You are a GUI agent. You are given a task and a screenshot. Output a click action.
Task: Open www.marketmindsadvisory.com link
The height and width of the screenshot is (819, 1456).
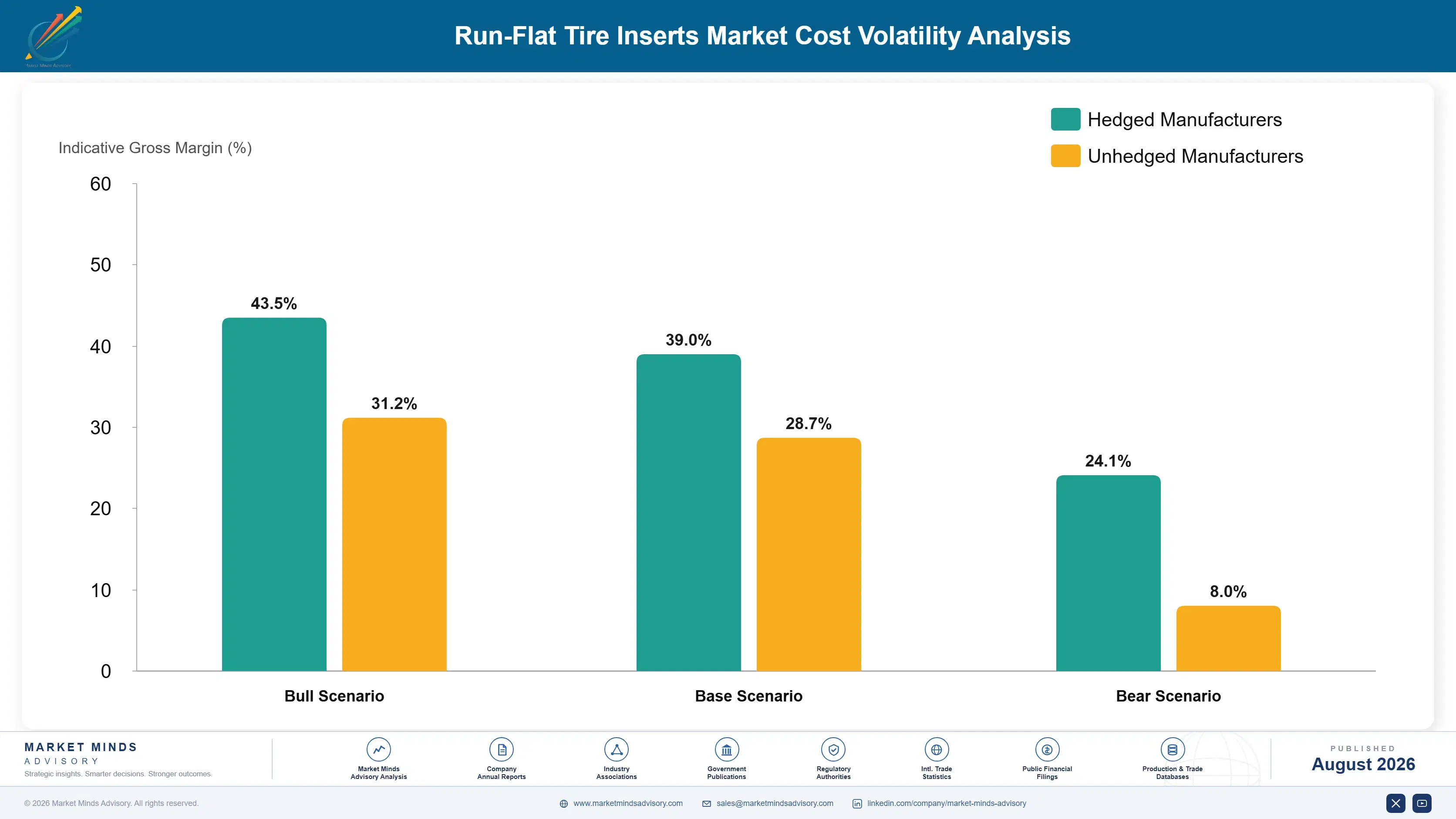click(628, 803)
